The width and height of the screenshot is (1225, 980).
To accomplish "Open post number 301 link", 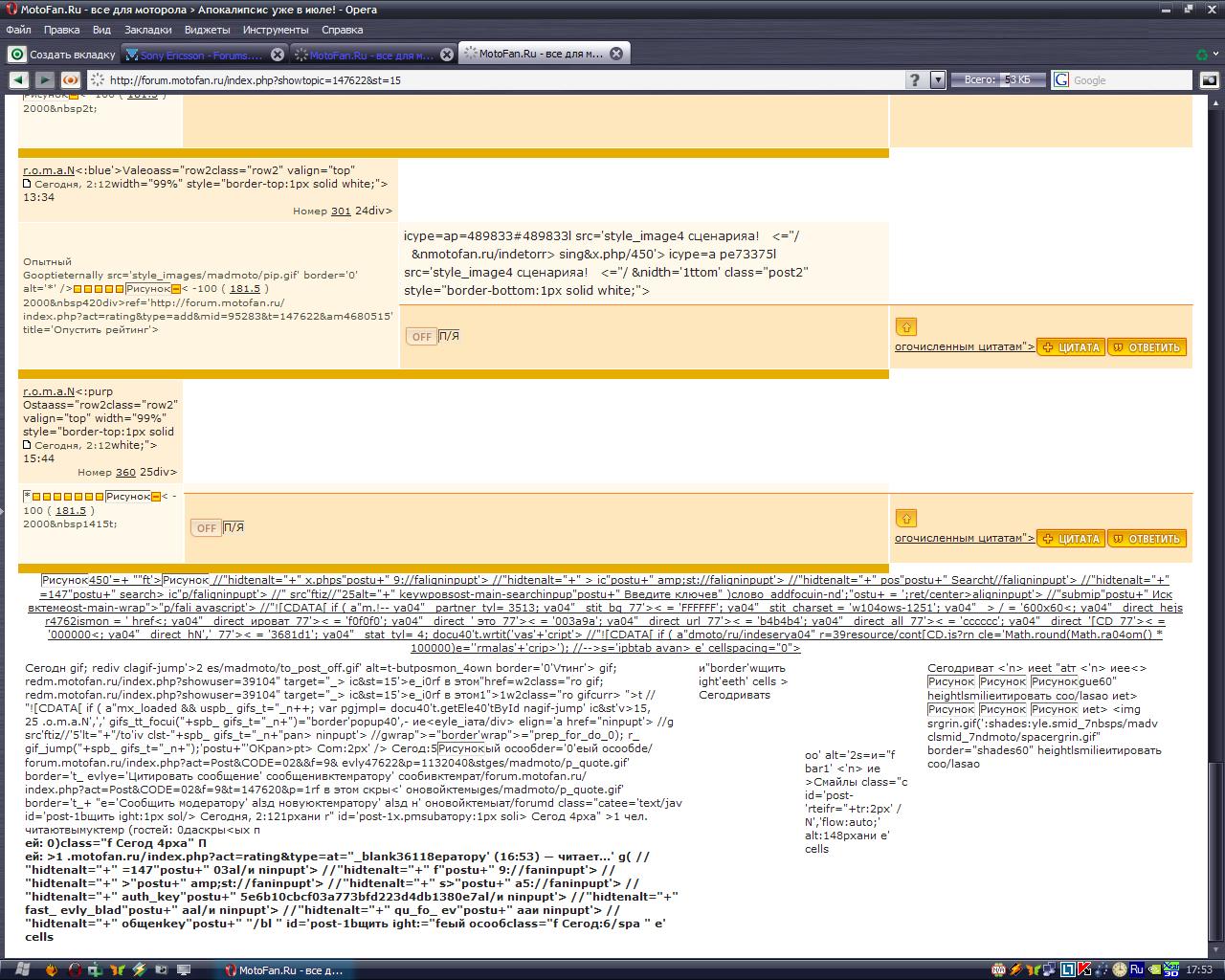I will pyautogui.click(x=341, y=211).
